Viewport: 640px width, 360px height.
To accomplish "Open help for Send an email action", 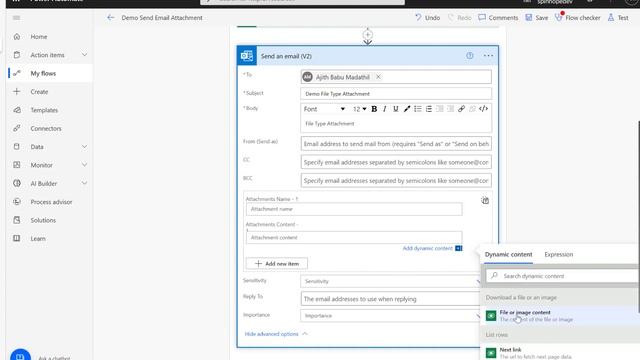I will coord(470,56).
